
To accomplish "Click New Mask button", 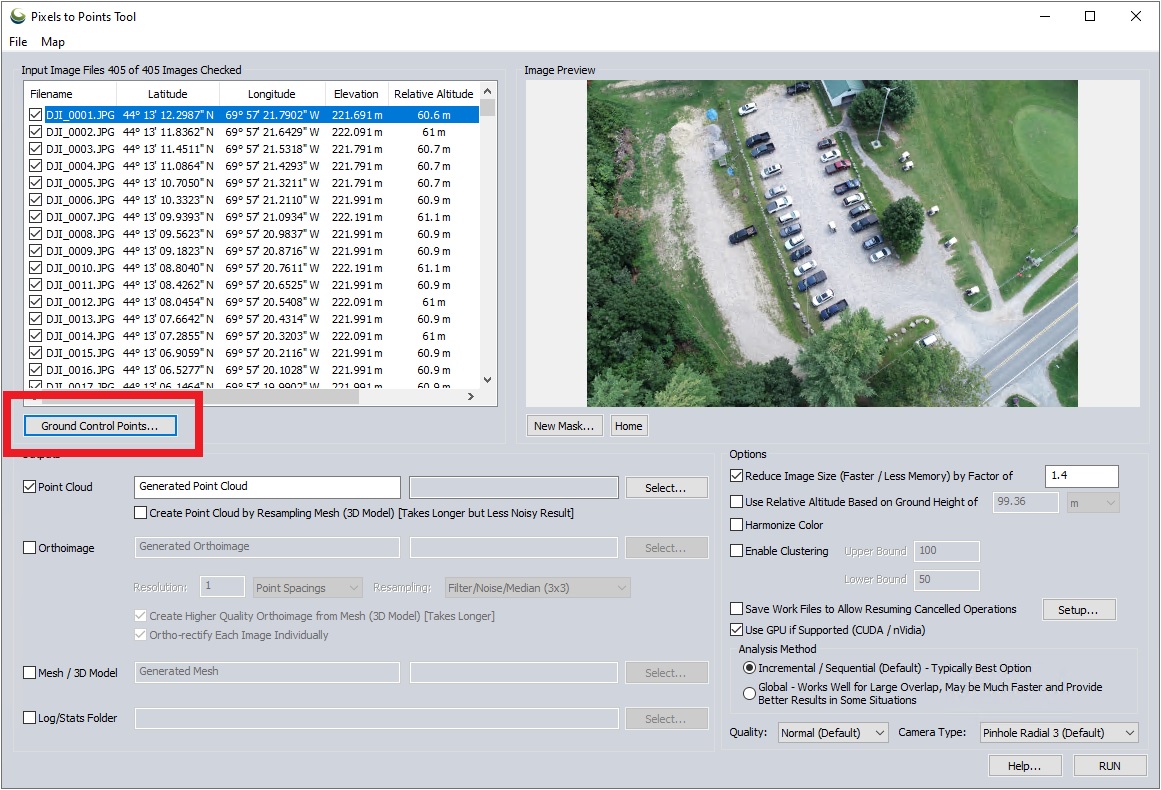I will point(564,426).
